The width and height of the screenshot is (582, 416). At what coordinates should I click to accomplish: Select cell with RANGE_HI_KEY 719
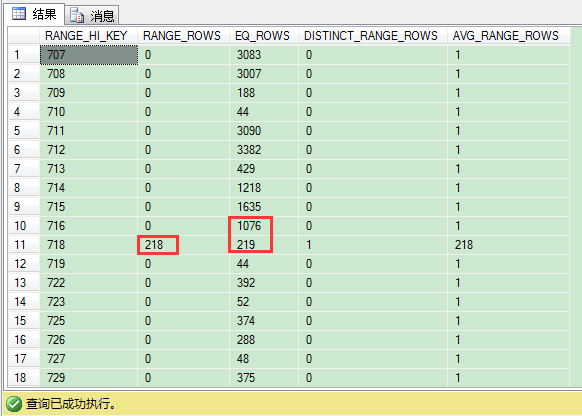[89, 263]
